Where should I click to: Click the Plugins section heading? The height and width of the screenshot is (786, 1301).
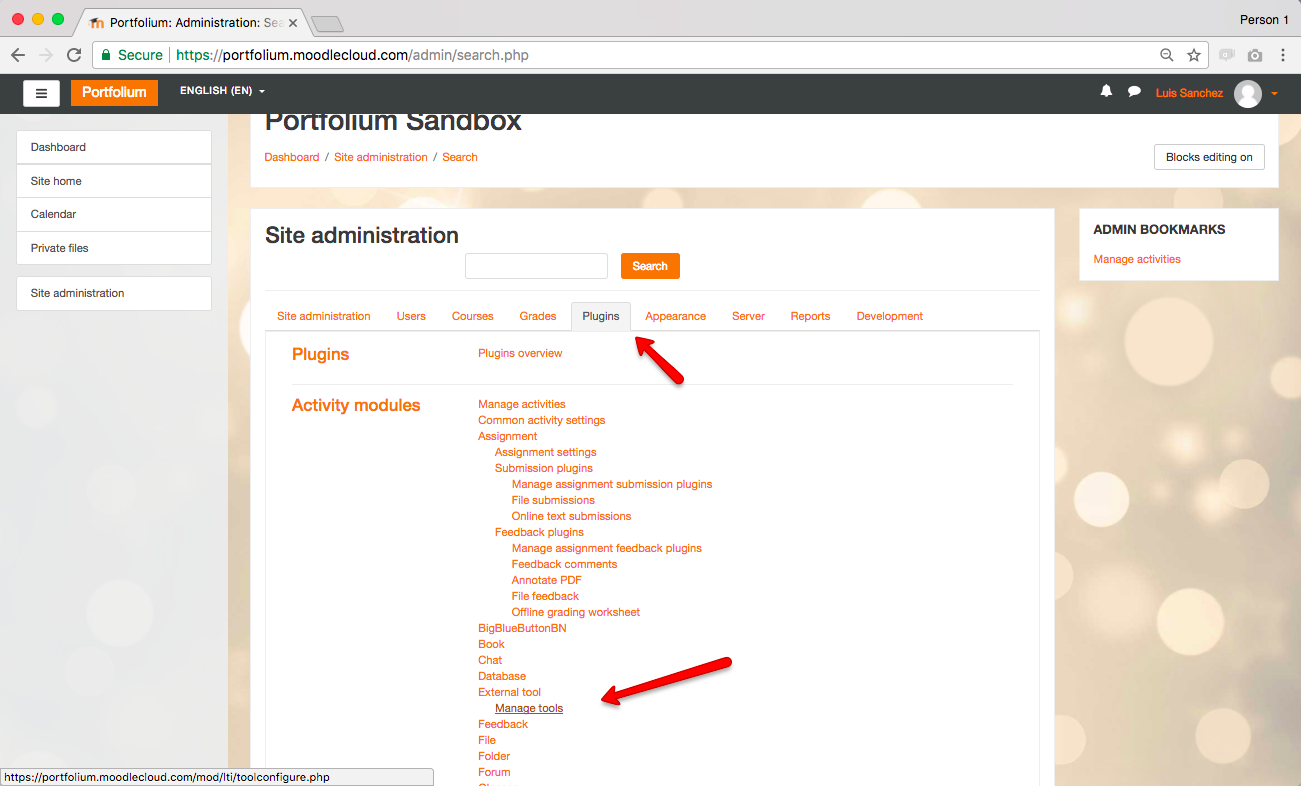(x=320, y=354)
